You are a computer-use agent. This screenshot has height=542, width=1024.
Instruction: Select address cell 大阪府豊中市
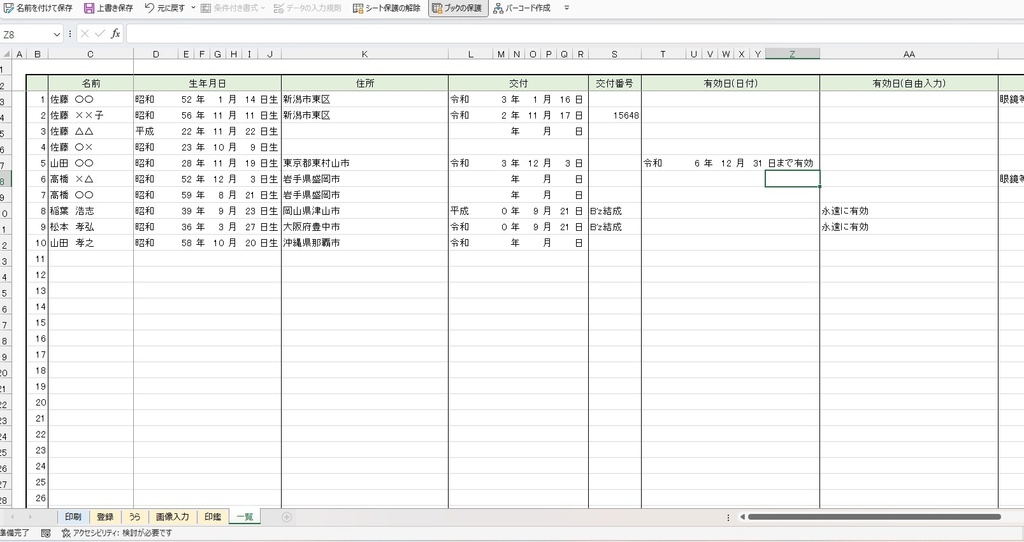coord(365,227)
